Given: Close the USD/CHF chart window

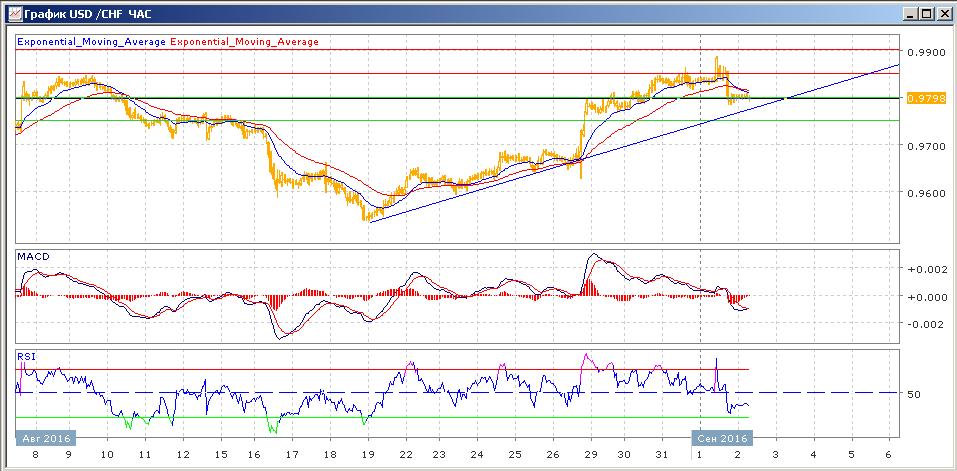Looking at the screenshot, I should 943,13.
